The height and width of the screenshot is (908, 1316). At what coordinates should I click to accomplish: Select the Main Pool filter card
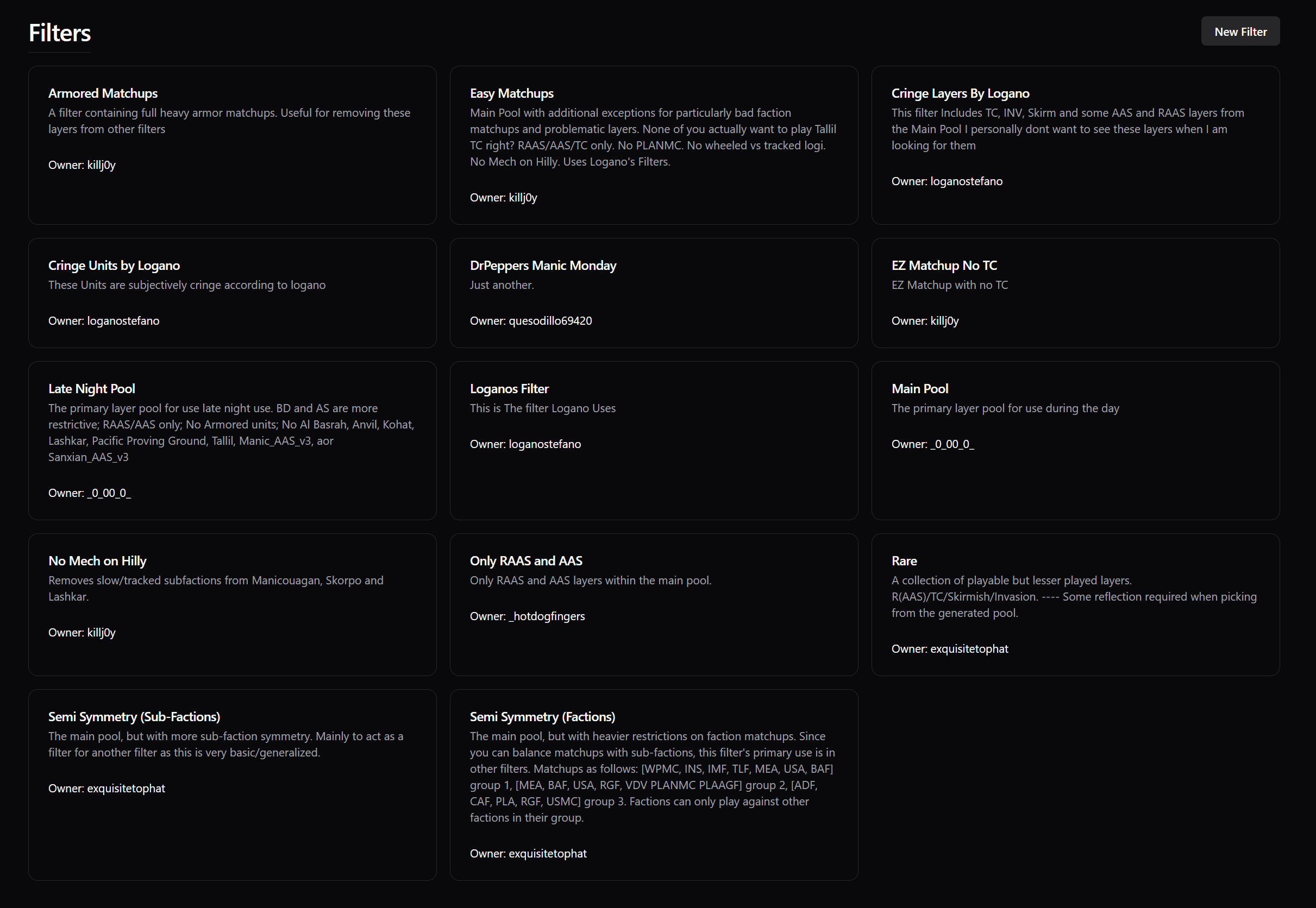coord(1075,440)
